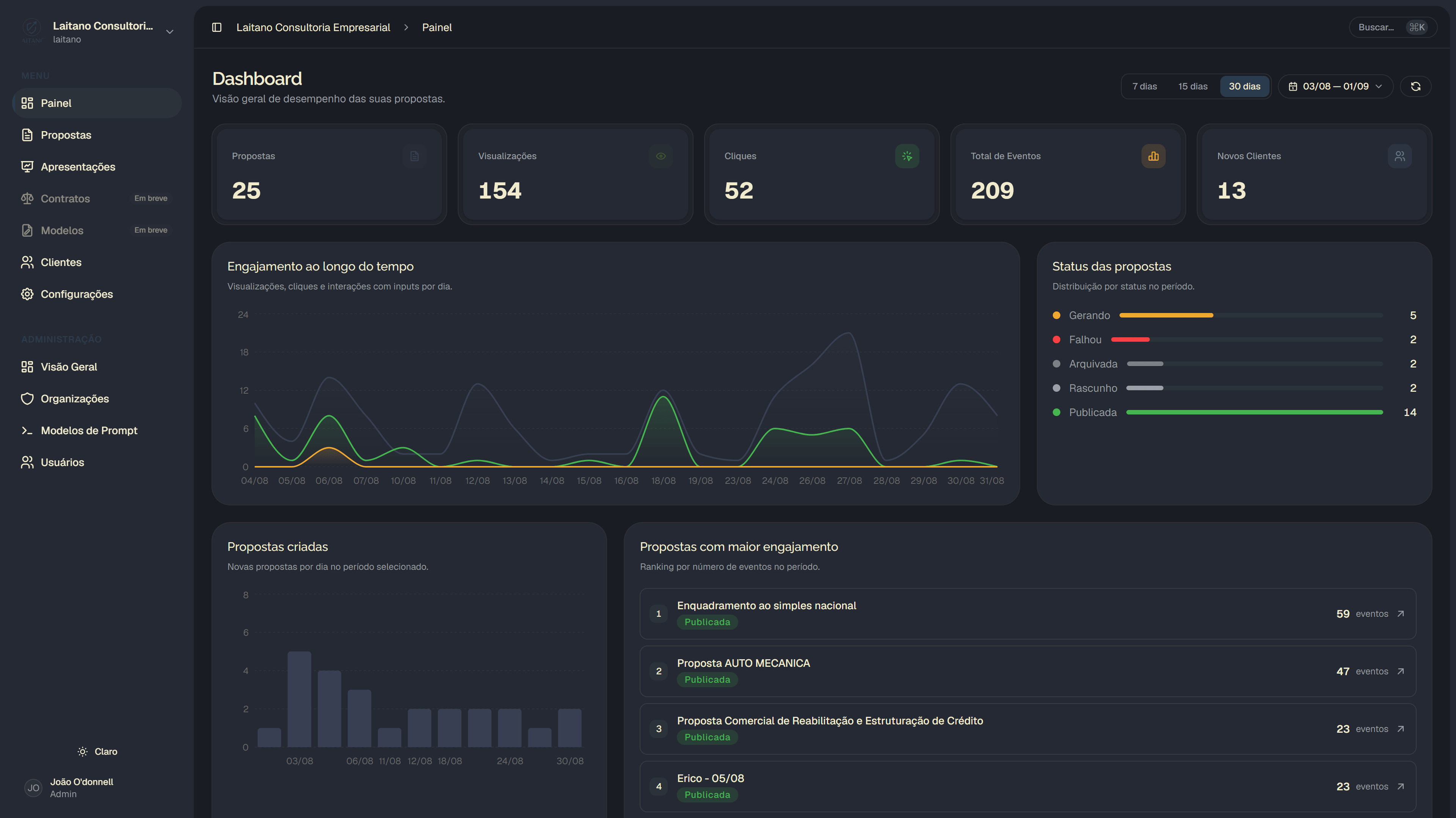Open Painel in the sidebar menu
Viewport: 1456px width, 818px height.
[97, 103]
